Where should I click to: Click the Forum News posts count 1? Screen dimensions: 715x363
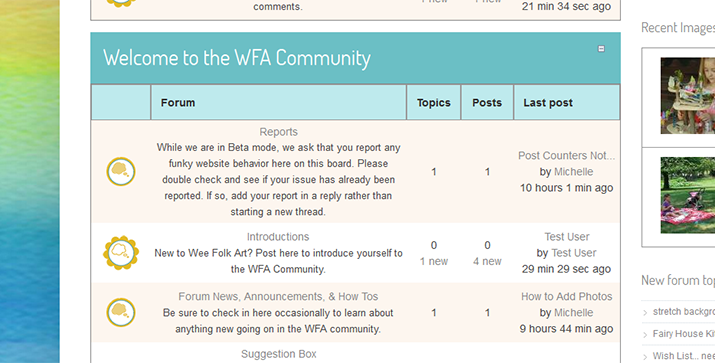click(487, 313)
